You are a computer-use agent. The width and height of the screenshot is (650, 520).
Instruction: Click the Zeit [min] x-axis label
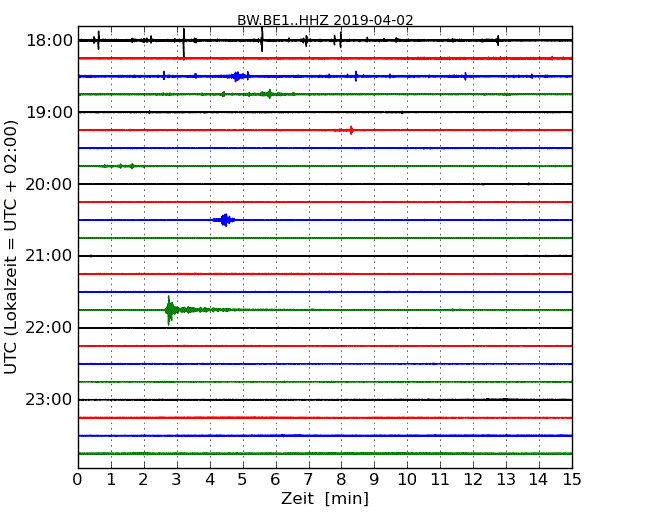325,498
